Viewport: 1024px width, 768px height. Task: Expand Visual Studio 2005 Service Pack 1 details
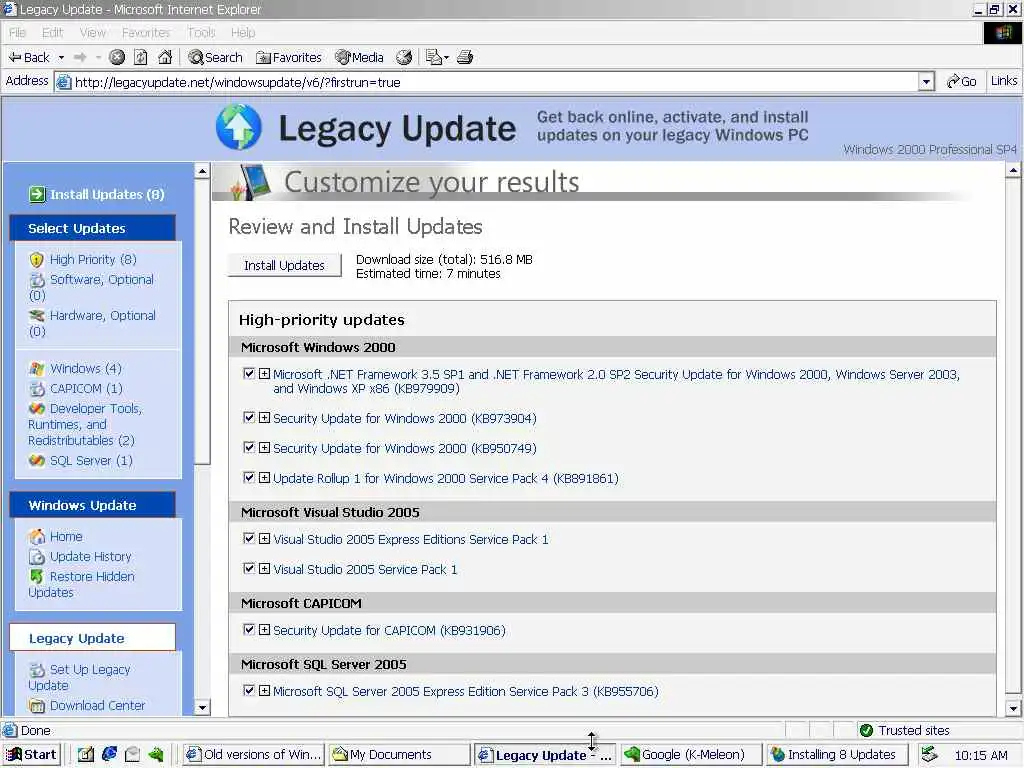tap(264, 568)
